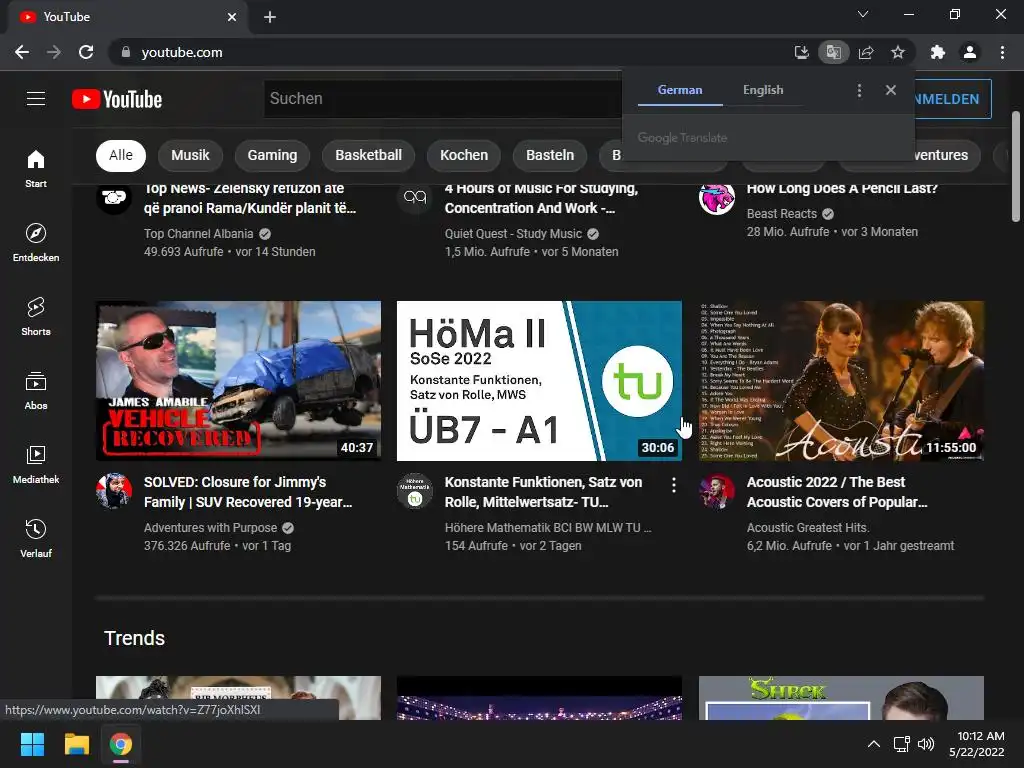Open 4 Hours of Music For Studying title
Screen dimensions: 1024x768
[x=541, y=198]
